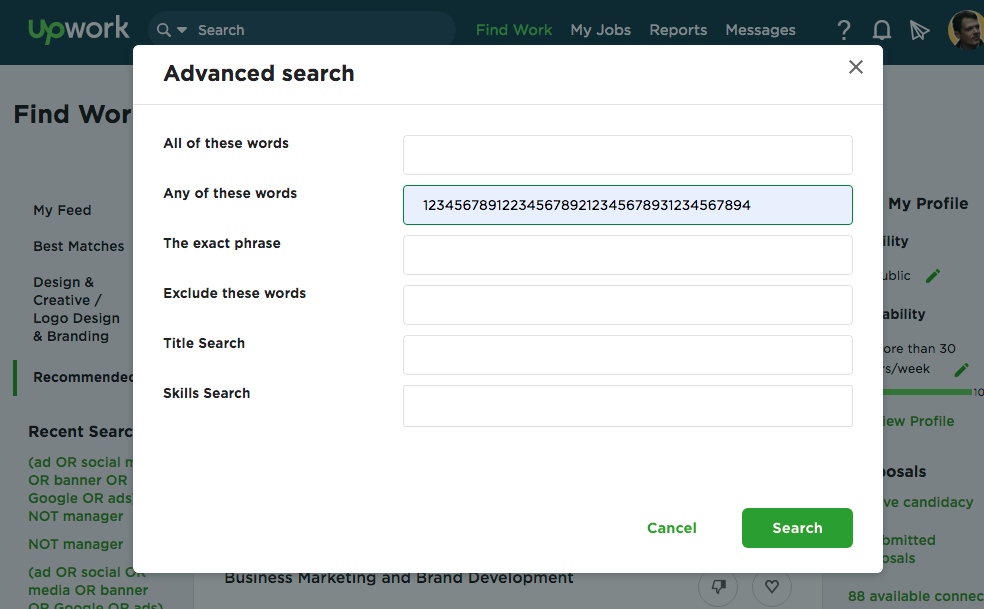This screenshot has width=984, height=609.
Task: Edit profile visibility pencil icon
Action: (933, 276)
